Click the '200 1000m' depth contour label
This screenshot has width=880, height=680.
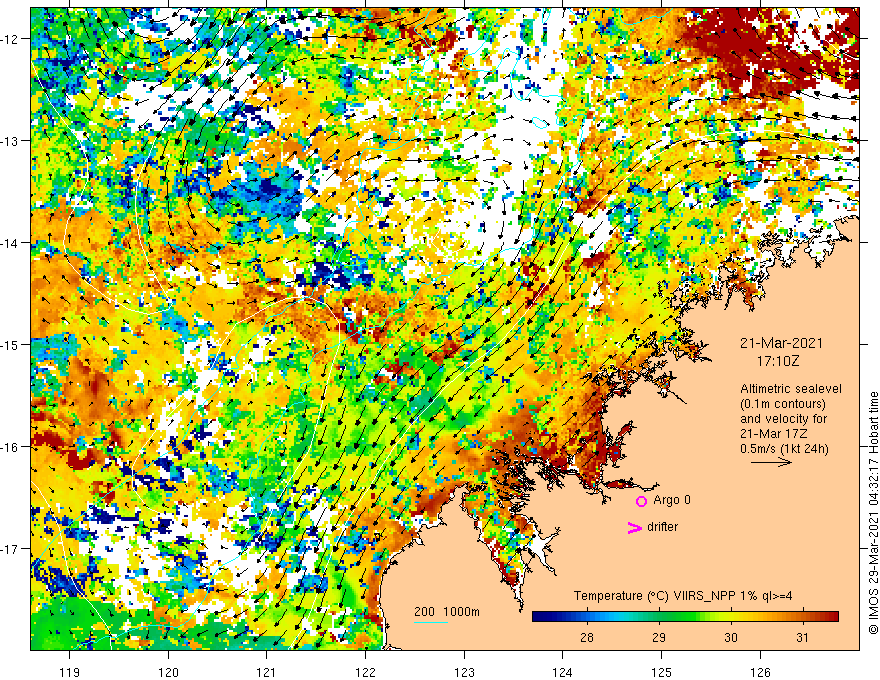[x=447, y=612]
